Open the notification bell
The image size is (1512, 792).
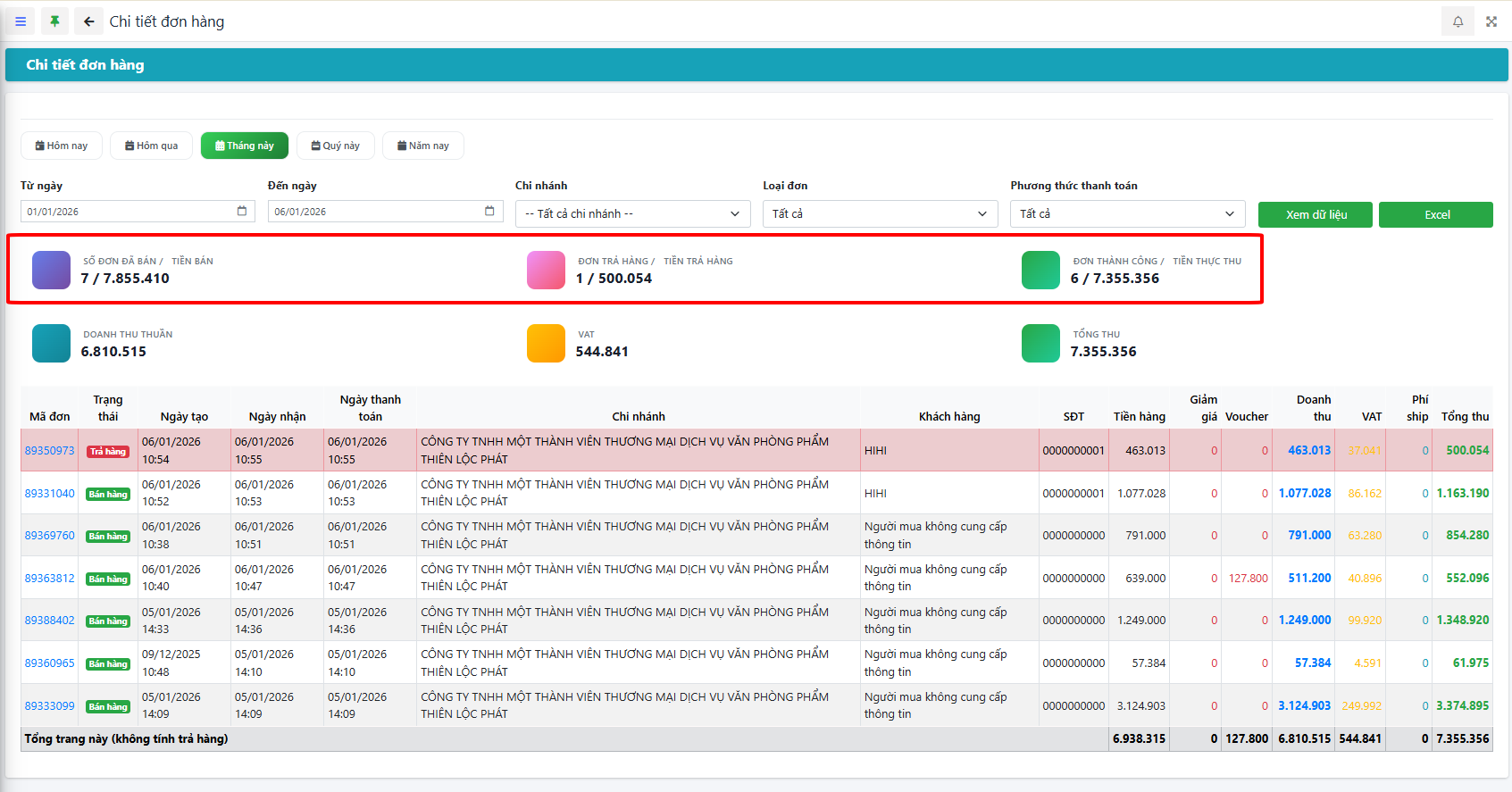point(1458,21)
